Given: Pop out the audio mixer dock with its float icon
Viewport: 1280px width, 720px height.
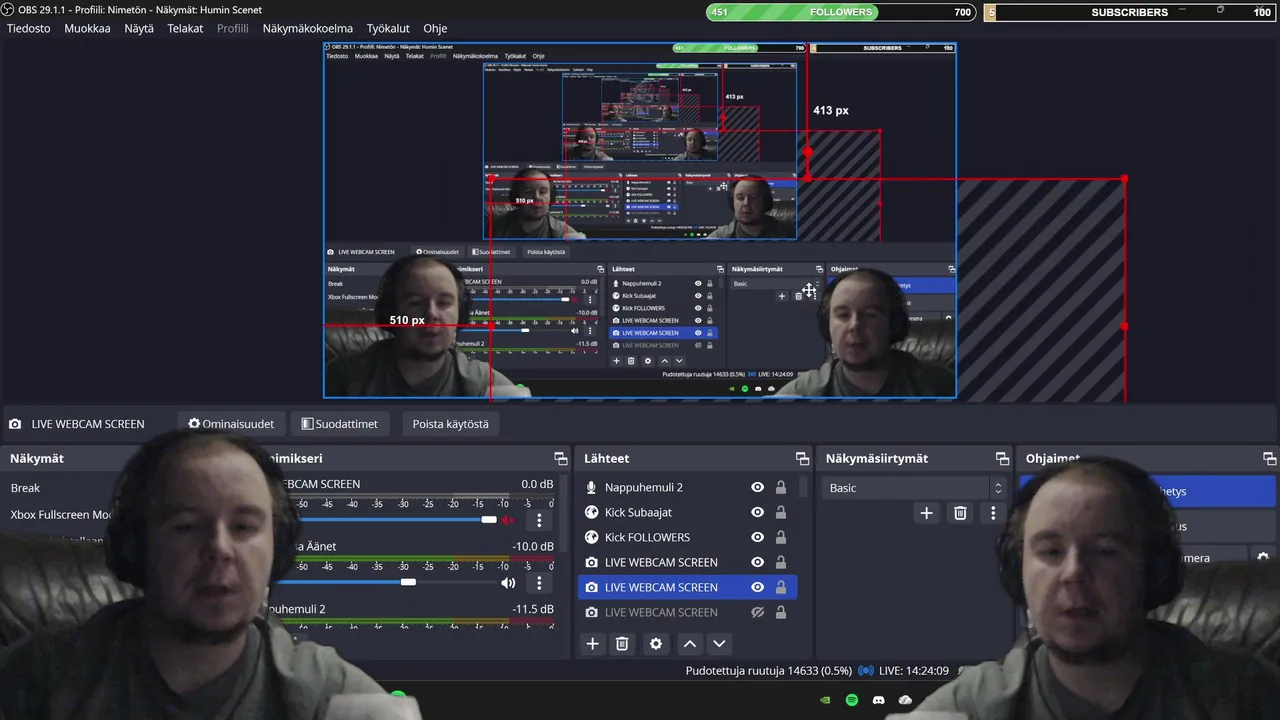Looking at the screenshot, I should (560, 458).
